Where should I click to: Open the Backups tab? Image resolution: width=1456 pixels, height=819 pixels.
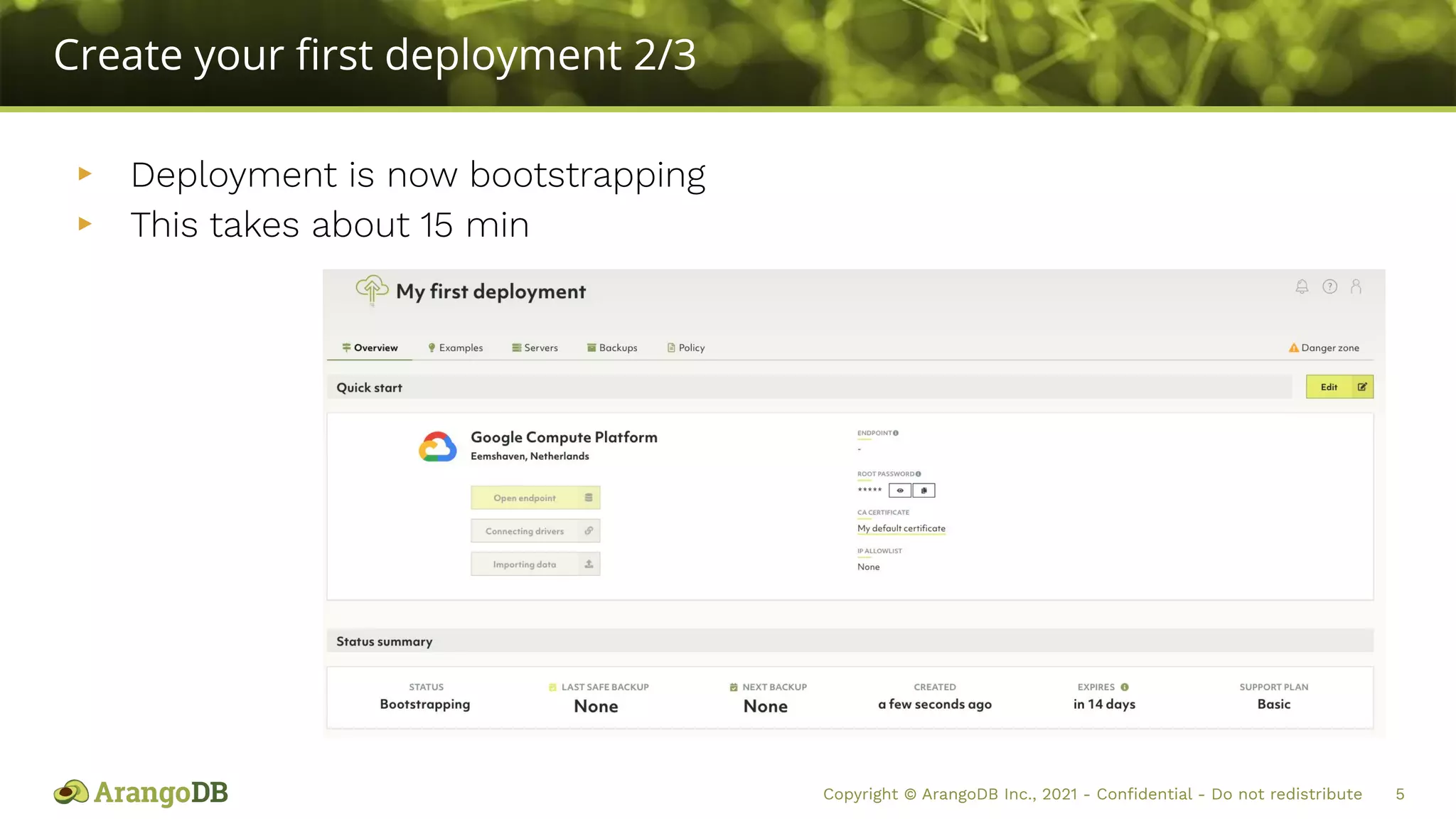point(612,348)
